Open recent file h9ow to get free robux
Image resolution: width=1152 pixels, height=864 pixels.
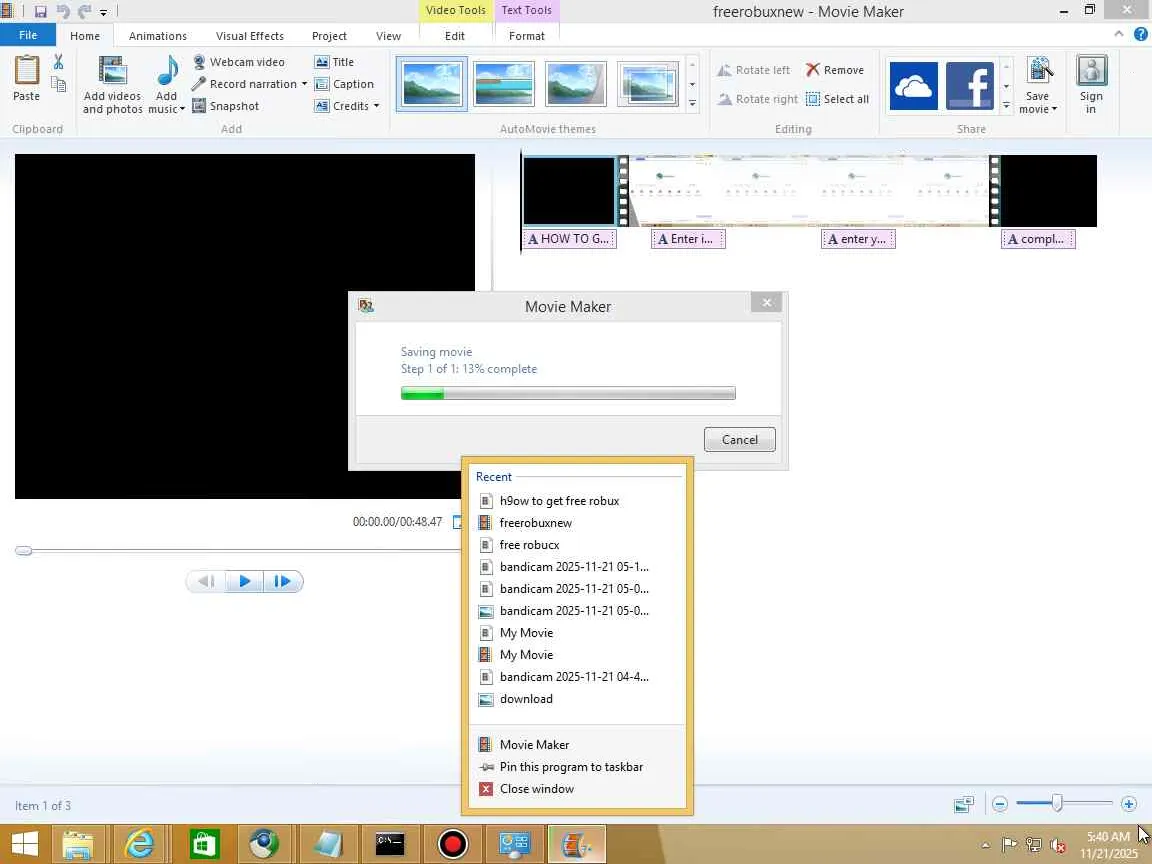[x=577, y=500]
